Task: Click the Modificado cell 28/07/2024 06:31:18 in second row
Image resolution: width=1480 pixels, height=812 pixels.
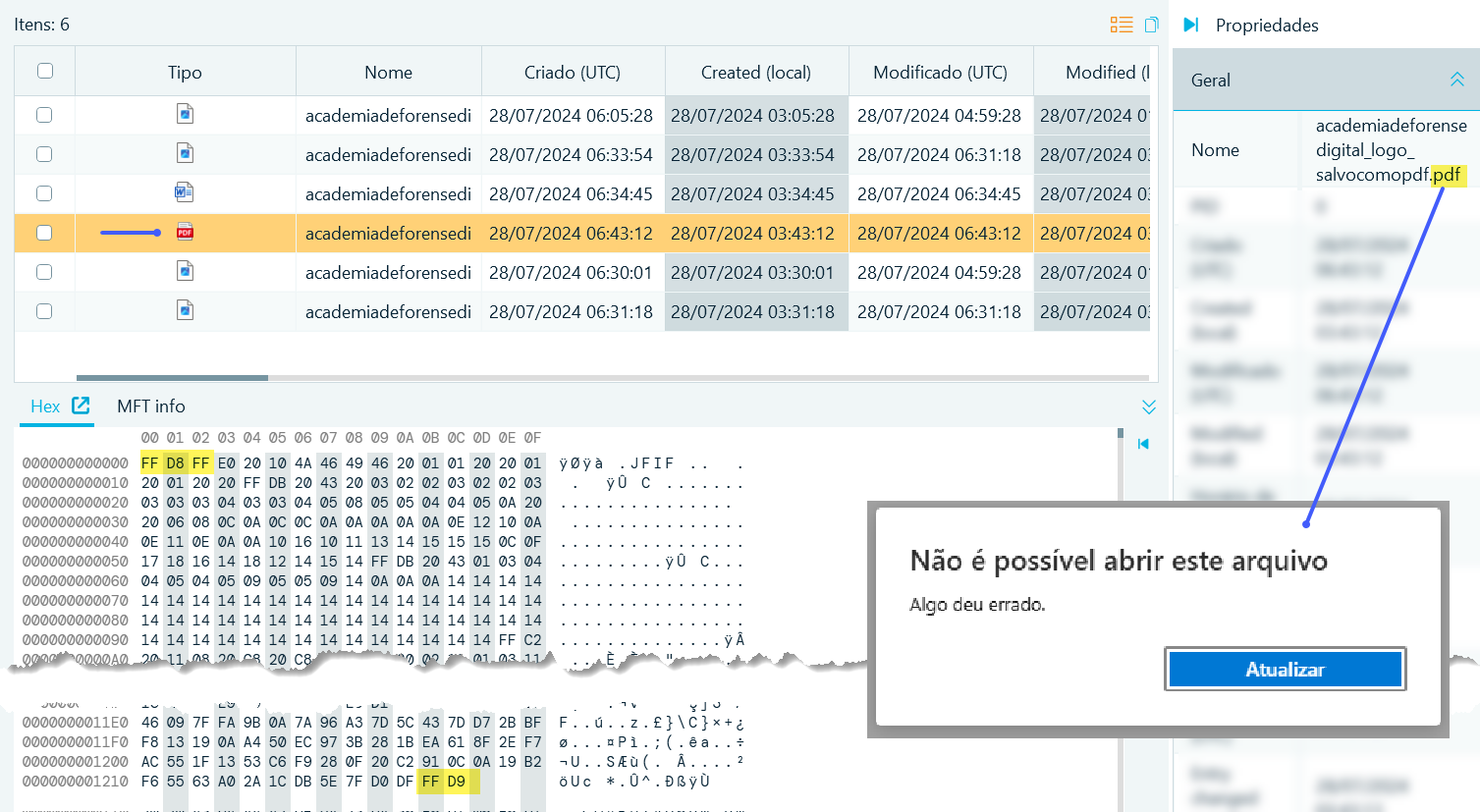Action: tap(939, 154)
